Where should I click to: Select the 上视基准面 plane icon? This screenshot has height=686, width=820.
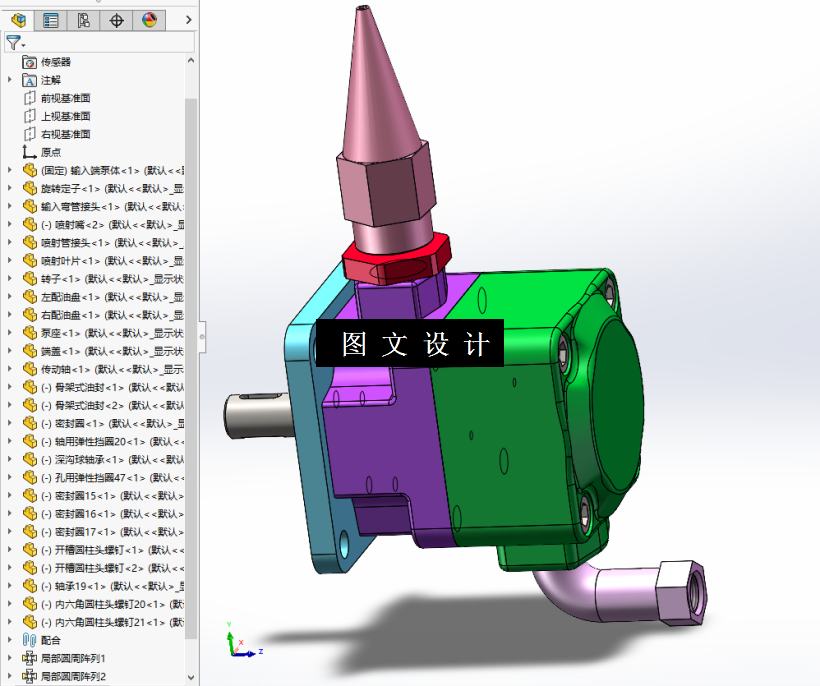tap(29, 116)
